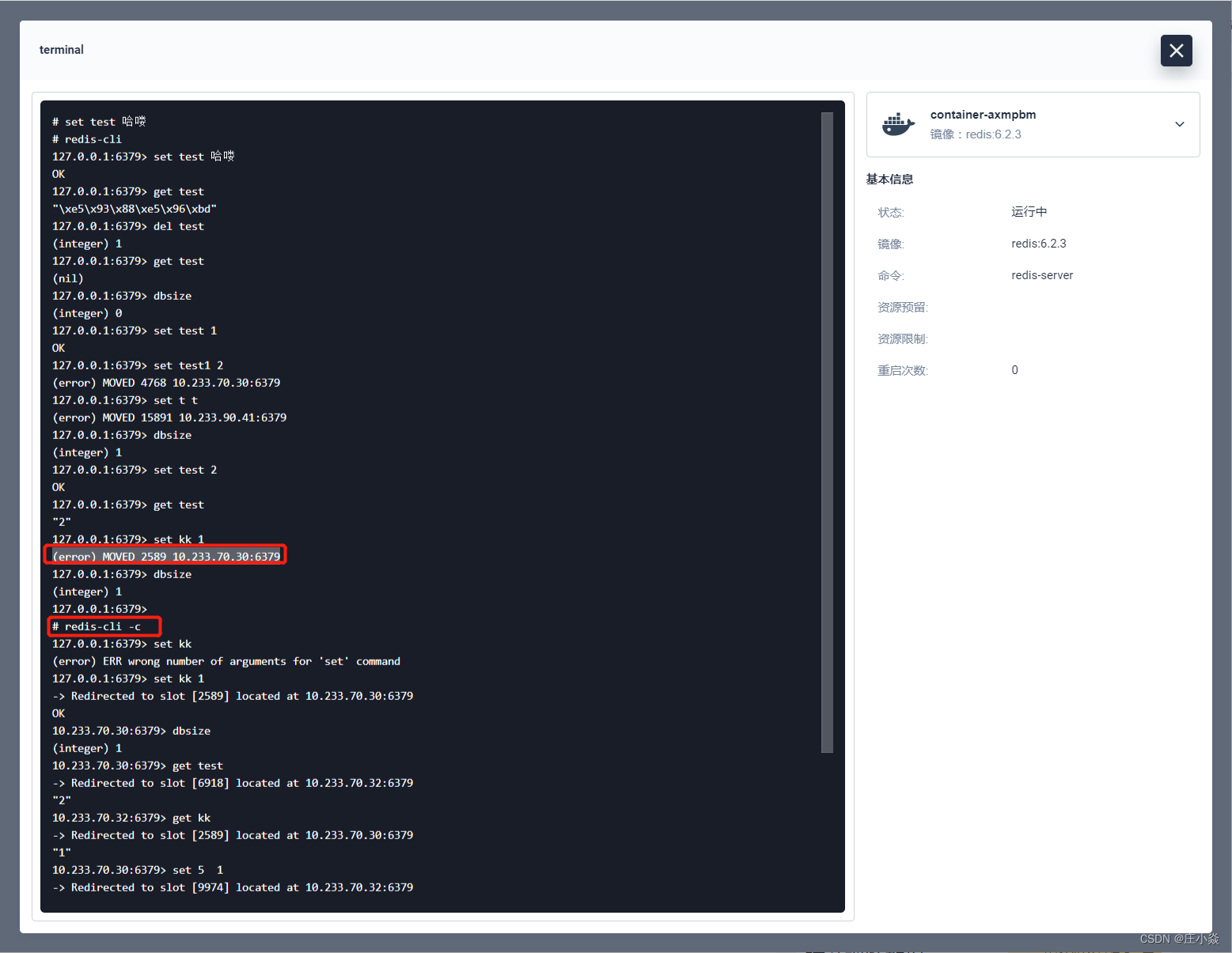Viewport: 1232px width, 953px height.
Task: Click the '10.233.70.30:6379> set 5 1' line
Action: coord(138,870)
